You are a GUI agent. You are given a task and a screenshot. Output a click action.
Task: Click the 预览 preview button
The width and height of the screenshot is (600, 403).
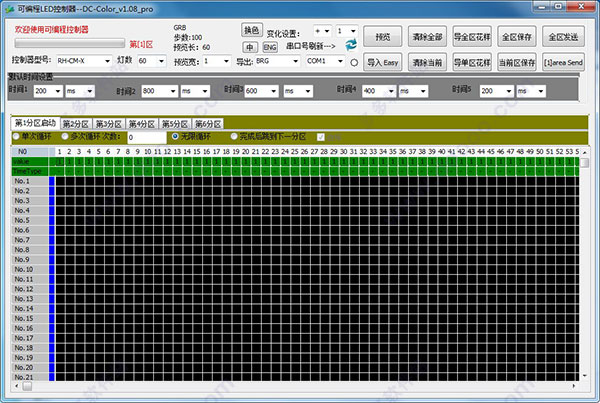[x=383, y=37]
